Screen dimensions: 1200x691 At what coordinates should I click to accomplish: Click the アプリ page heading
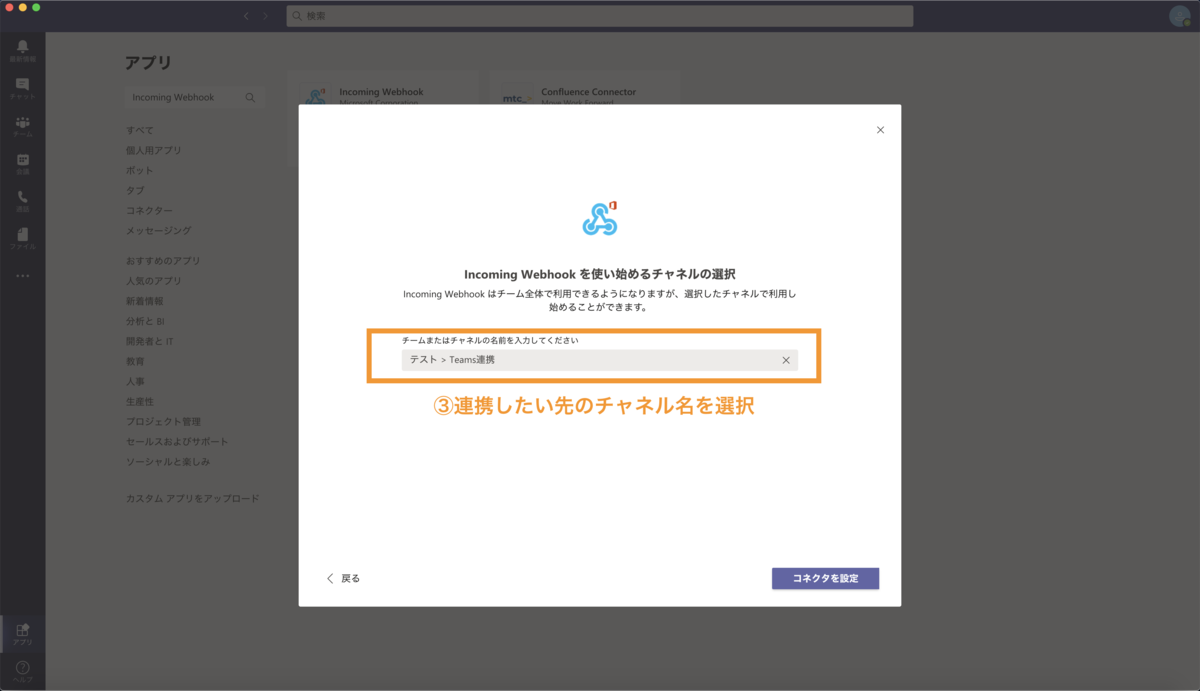click(x=148, y=62)
